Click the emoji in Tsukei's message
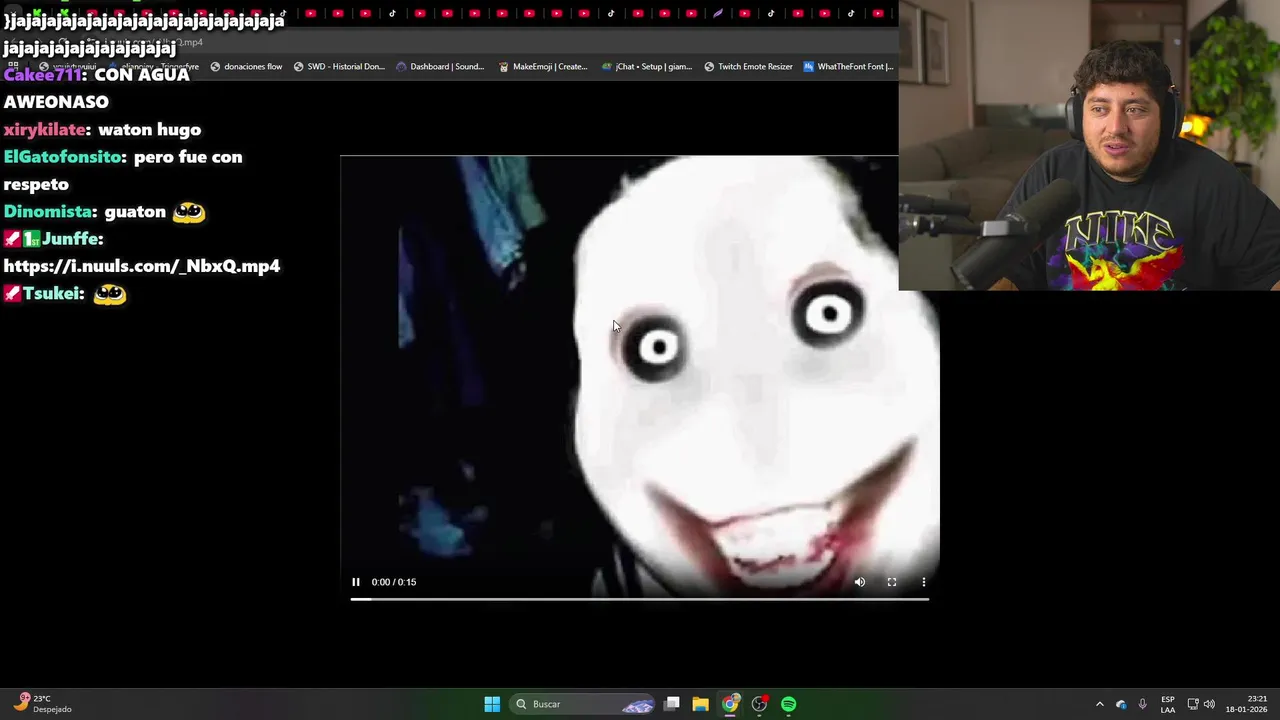Image resolution: width=1280 pixels, height=720 pixels. click(110, 294)
